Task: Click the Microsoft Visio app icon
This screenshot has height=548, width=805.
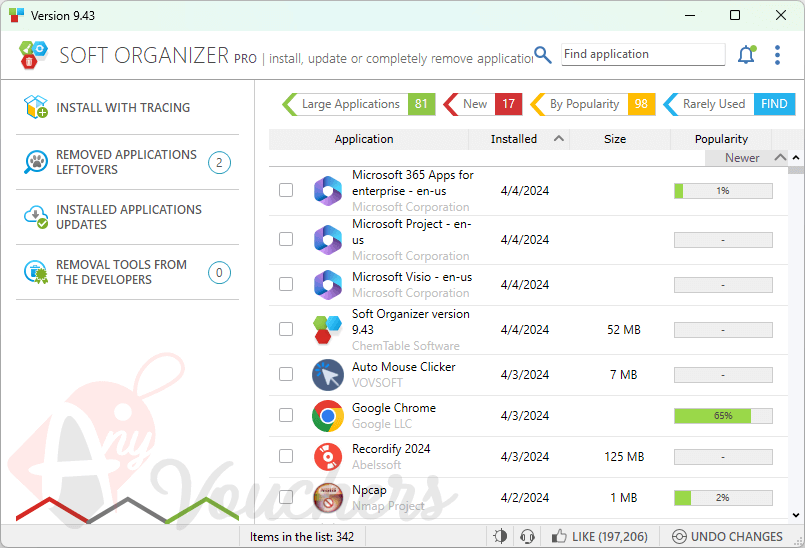Action: click(x=328, y=285)
